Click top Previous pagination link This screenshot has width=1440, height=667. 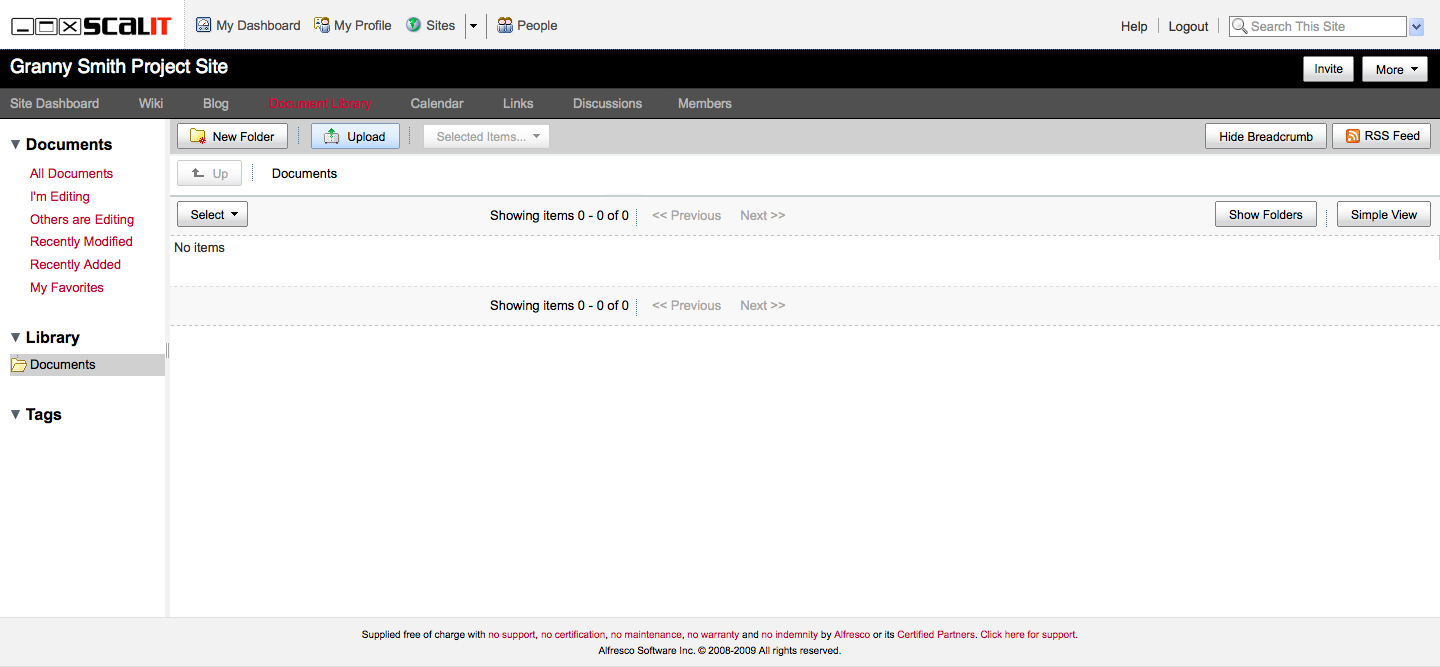click(686, 215)
